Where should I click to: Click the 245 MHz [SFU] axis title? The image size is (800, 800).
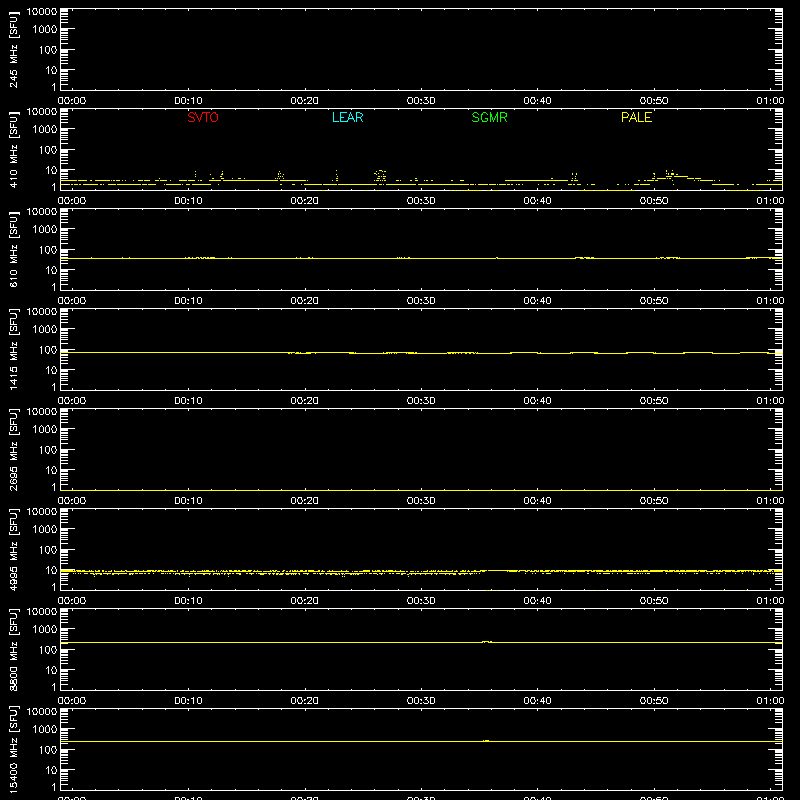pos(13,49)
